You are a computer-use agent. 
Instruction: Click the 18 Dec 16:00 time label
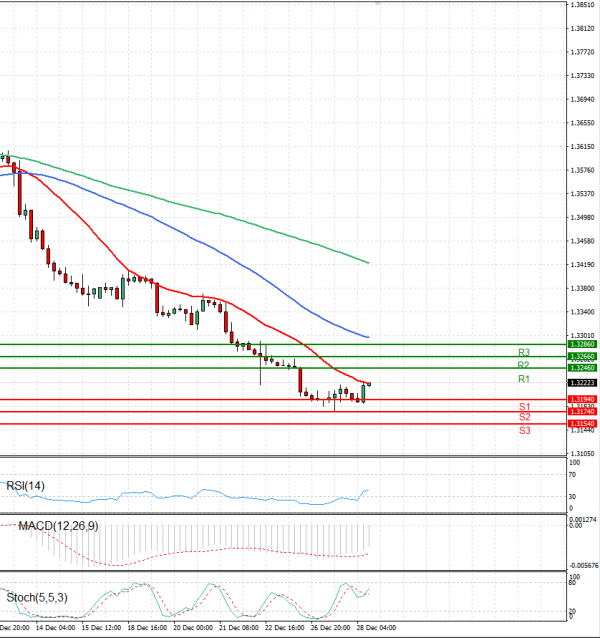point(147,628)
